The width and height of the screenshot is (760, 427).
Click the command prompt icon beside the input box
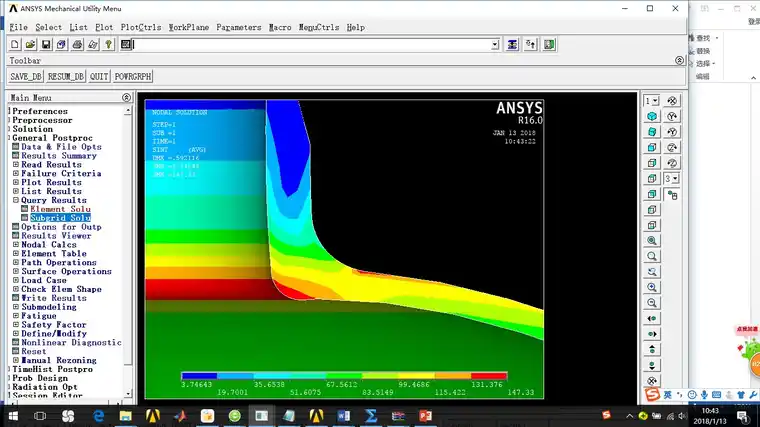(126, 45)
